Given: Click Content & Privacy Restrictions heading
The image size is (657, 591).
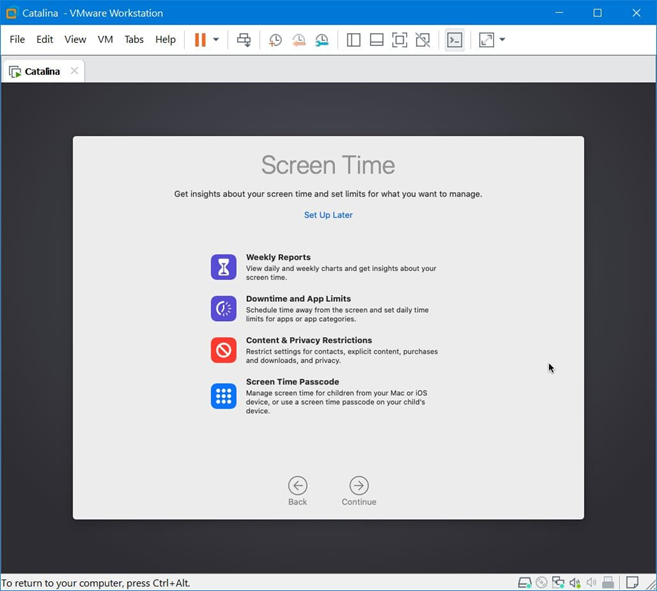Looking at the screenshot, I should coord(309,340).
